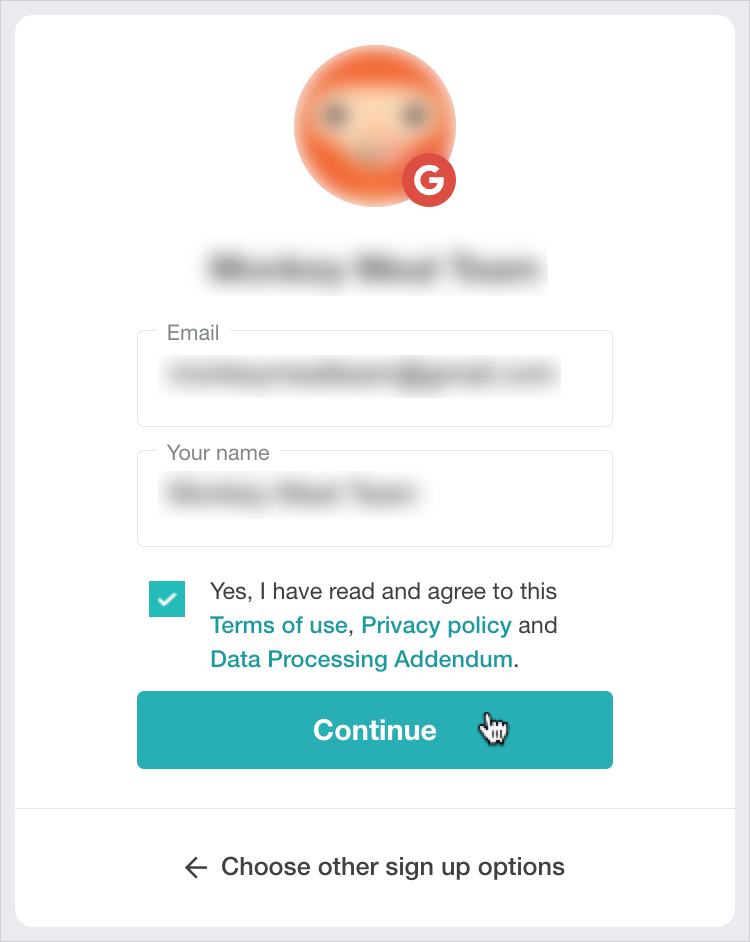Image resolution: width=750 pixels, height=942 pixels.
Task: Open the Terms of use link
Action: (x=278, y=626)
